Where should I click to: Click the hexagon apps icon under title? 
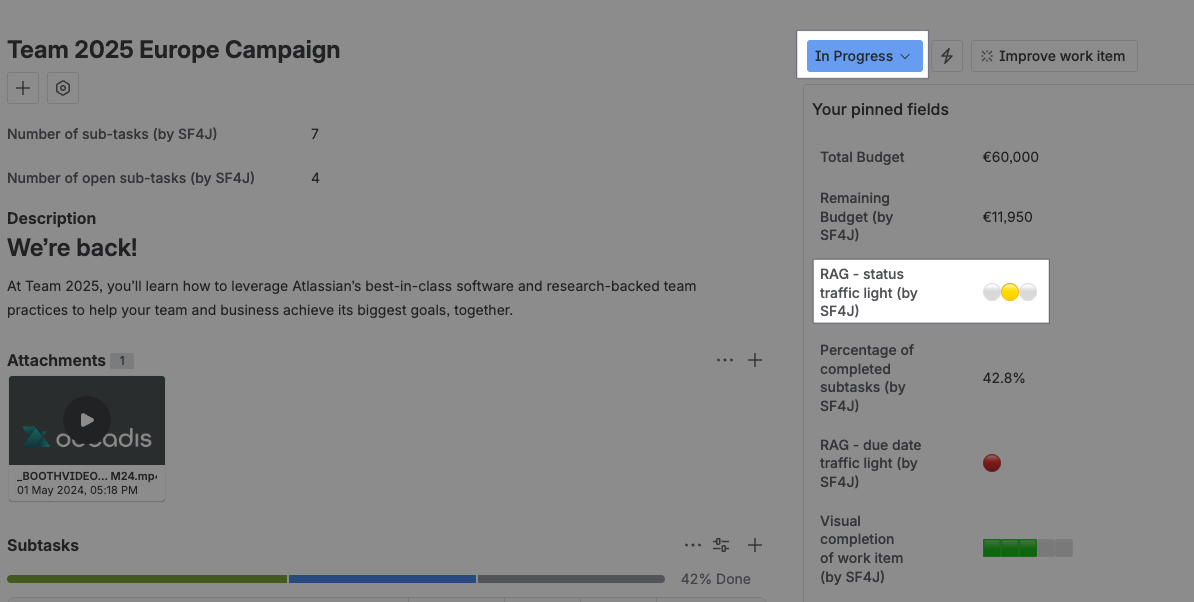click(63, 88)
